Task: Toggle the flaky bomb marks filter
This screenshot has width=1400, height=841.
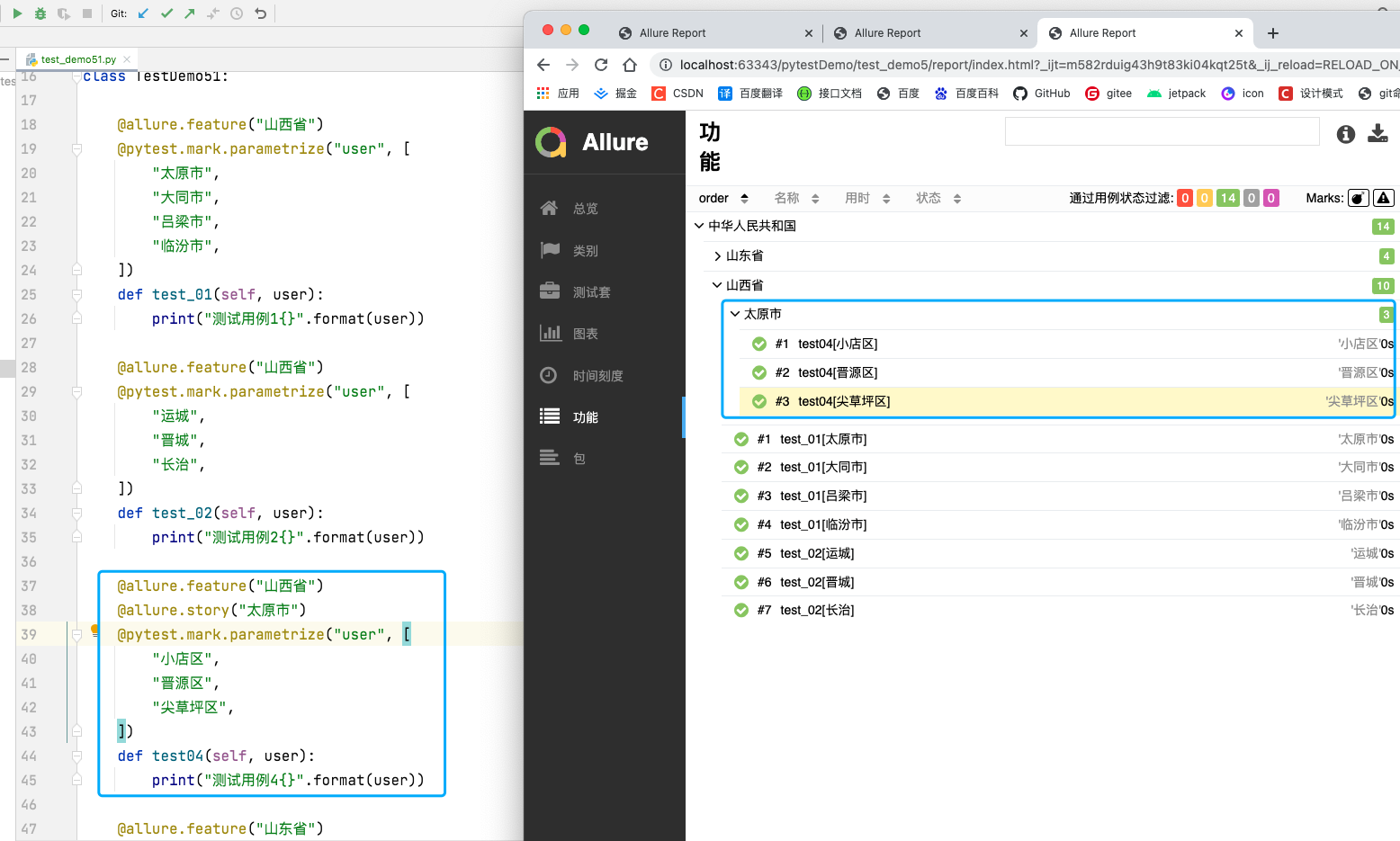Action: (x=1359, y=198)
